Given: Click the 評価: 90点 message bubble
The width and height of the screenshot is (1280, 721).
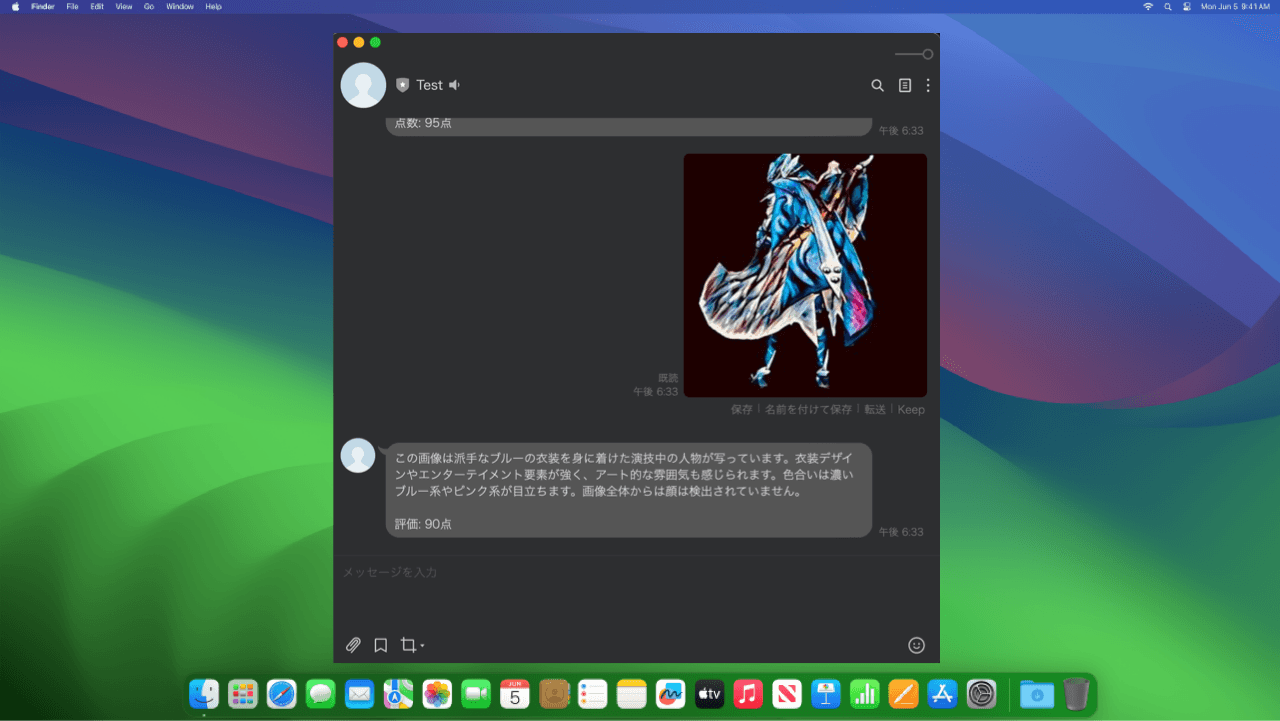Looking at the screenshot, I should pyautogui.click(x=629, y=490).
